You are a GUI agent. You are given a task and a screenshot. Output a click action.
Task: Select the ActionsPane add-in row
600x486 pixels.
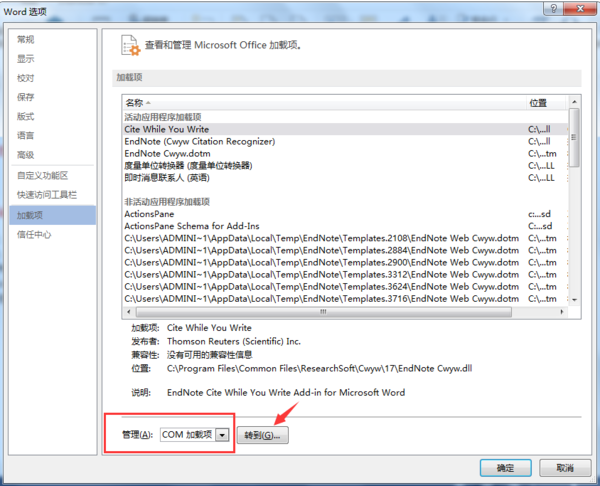click(x=345, y=214)
